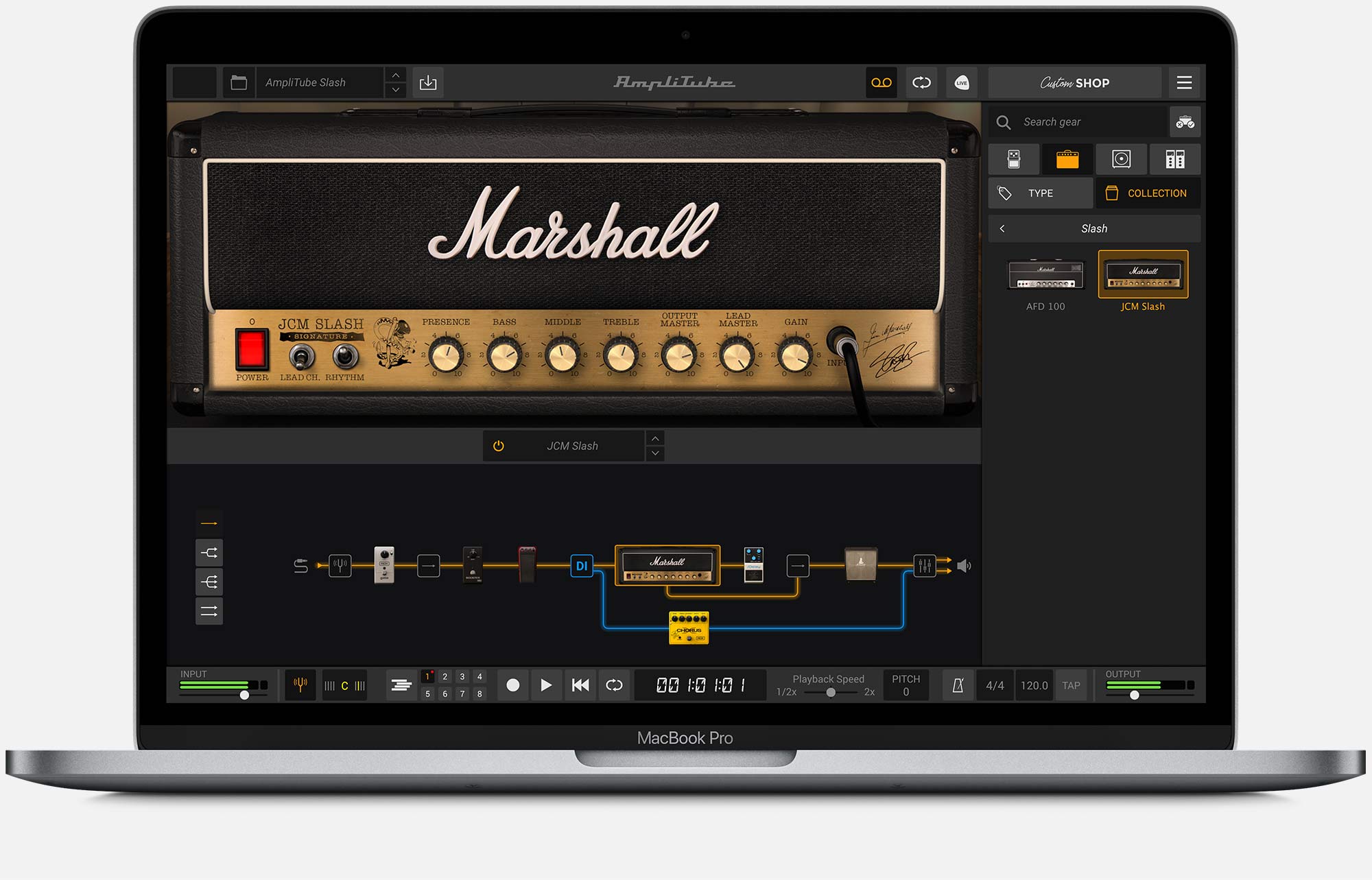Flip the LEAD CH. toggle switch
Viewport: 1372px width, 880px height.
coord(300,356)
